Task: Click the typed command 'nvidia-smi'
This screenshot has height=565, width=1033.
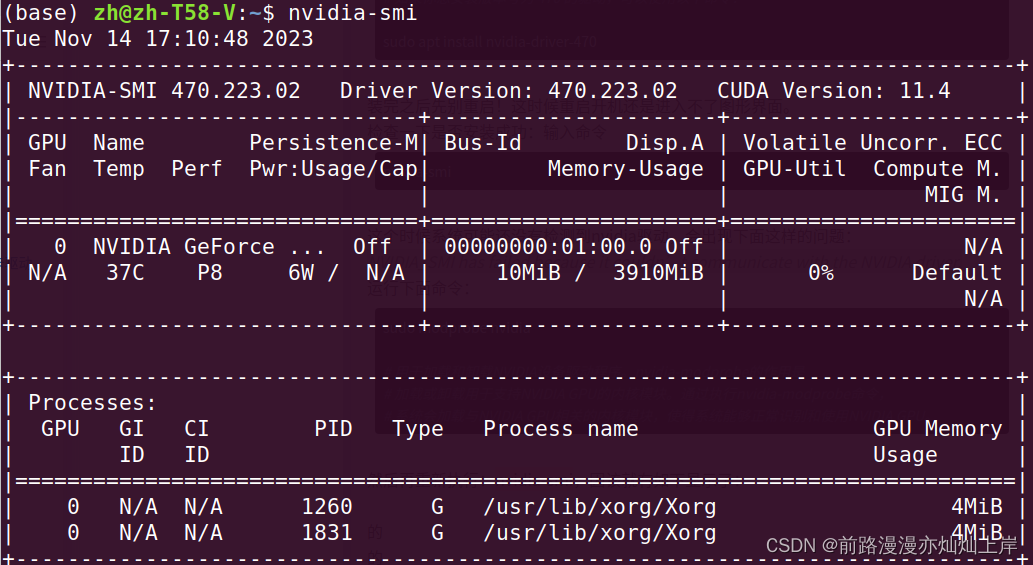Action: tap(352, 13)
